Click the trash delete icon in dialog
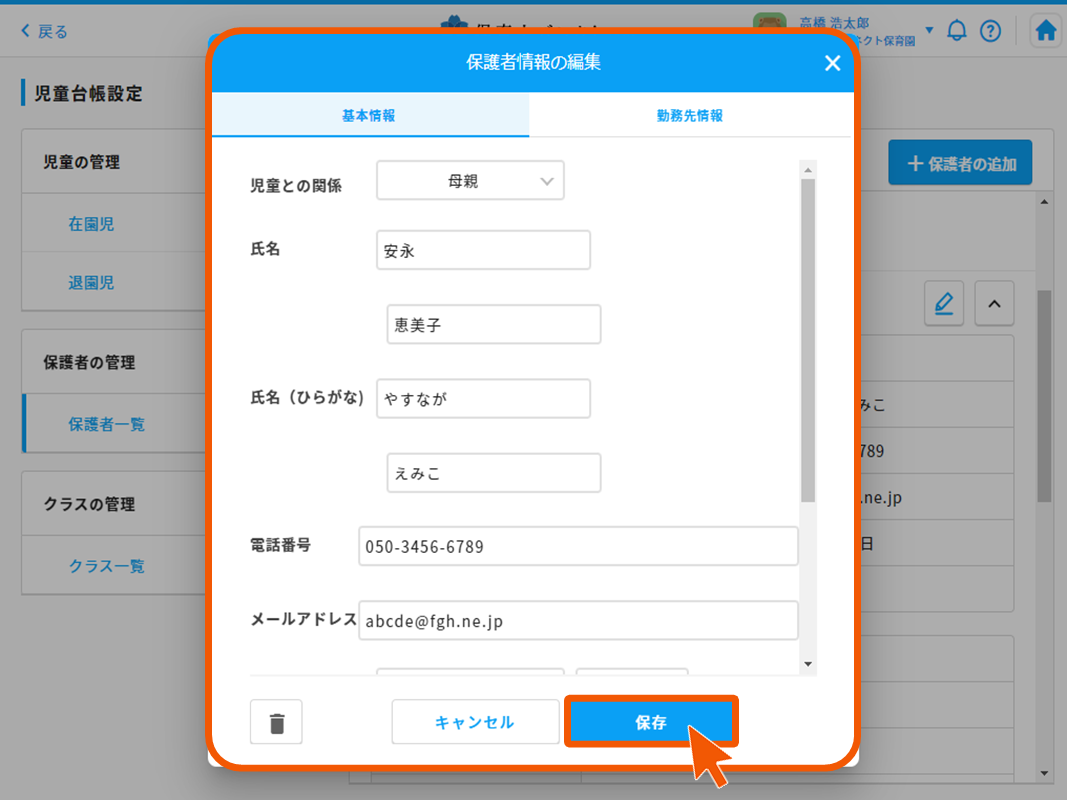Image resolution: width=1067 pixels, height=800 pixels. point(277,722)
